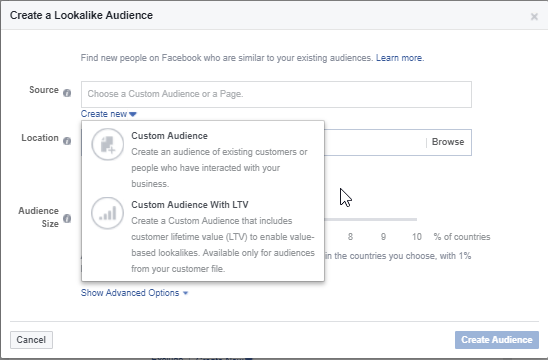Click the Source input field

click(276, 94)
